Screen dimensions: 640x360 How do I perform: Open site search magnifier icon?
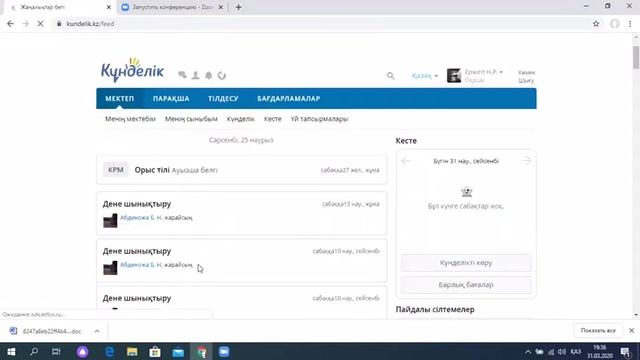391,76
